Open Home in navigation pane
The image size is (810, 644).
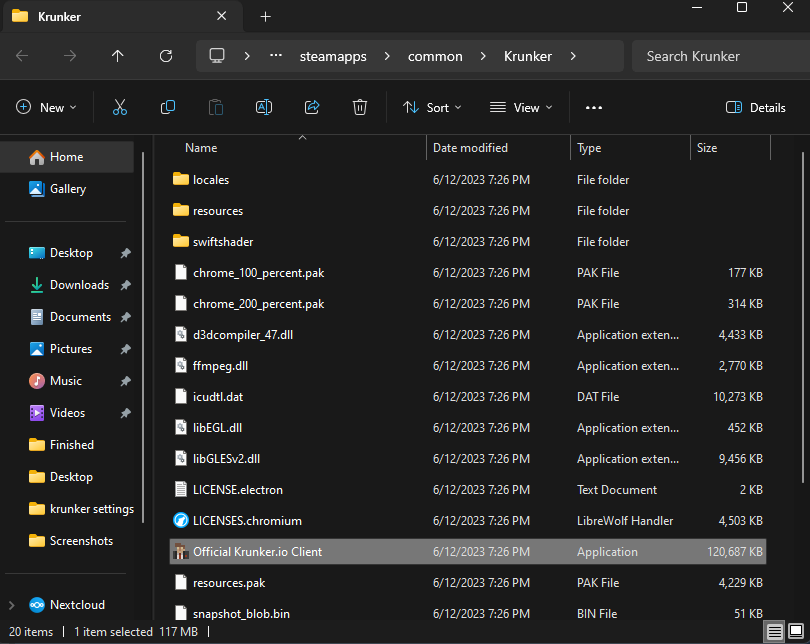tap(67, 156)
